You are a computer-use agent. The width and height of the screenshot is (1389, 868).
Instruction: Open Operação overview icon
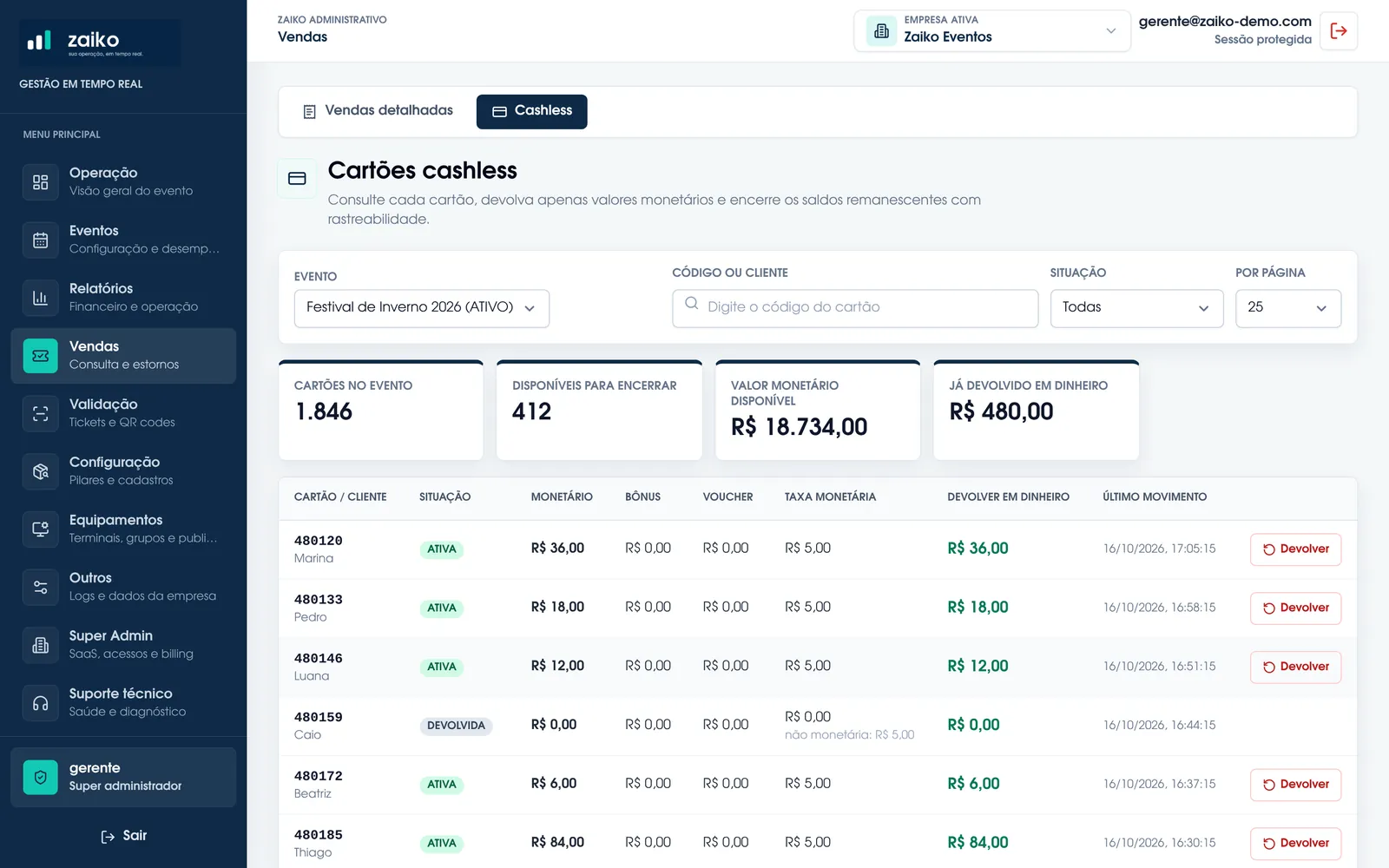pos(40,182)
